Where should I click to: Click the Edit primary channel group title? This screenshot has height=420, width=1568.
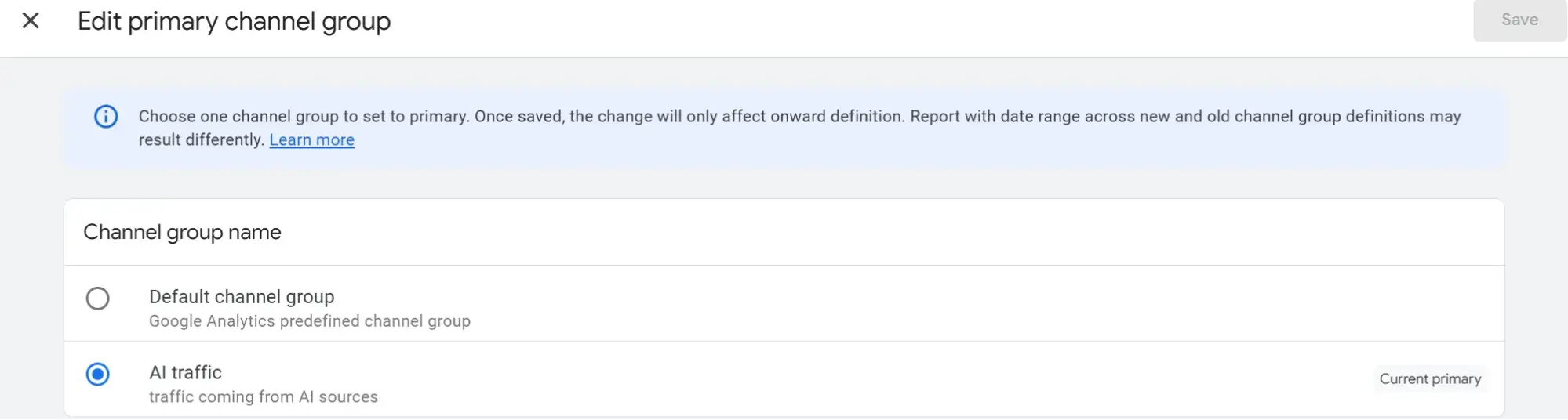(234, 22)
